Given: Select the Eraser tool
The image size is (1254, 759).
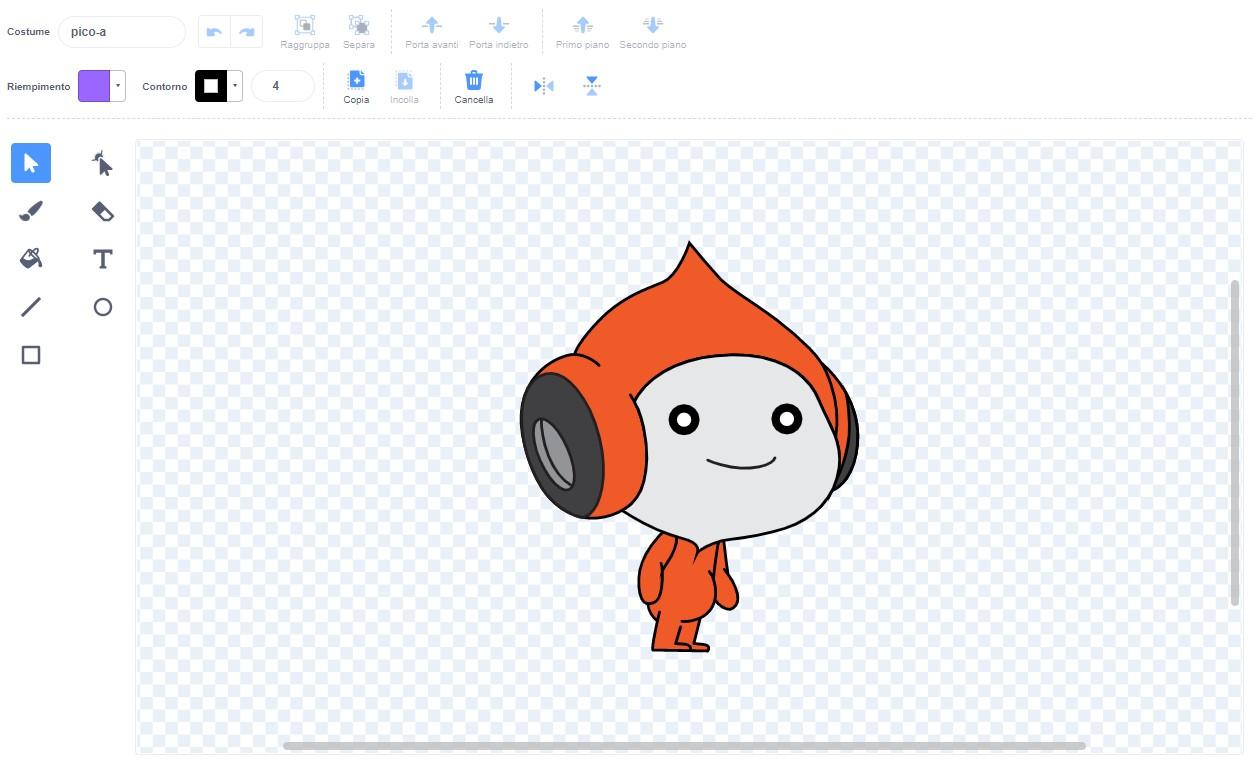Looking at the screenshot, I should tap(102, 211).
